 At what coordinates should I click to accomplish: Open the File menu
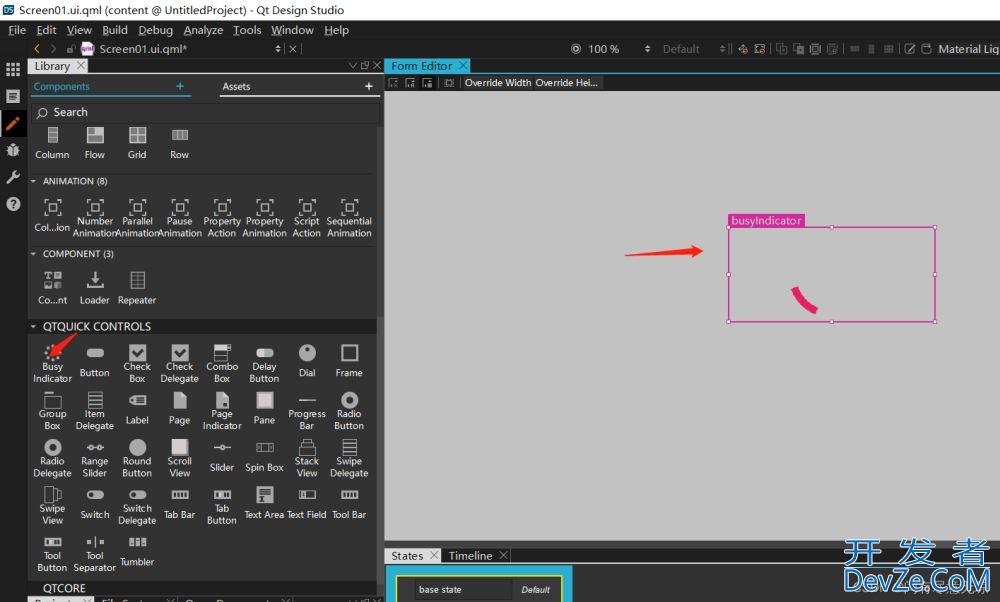[17, 30]
